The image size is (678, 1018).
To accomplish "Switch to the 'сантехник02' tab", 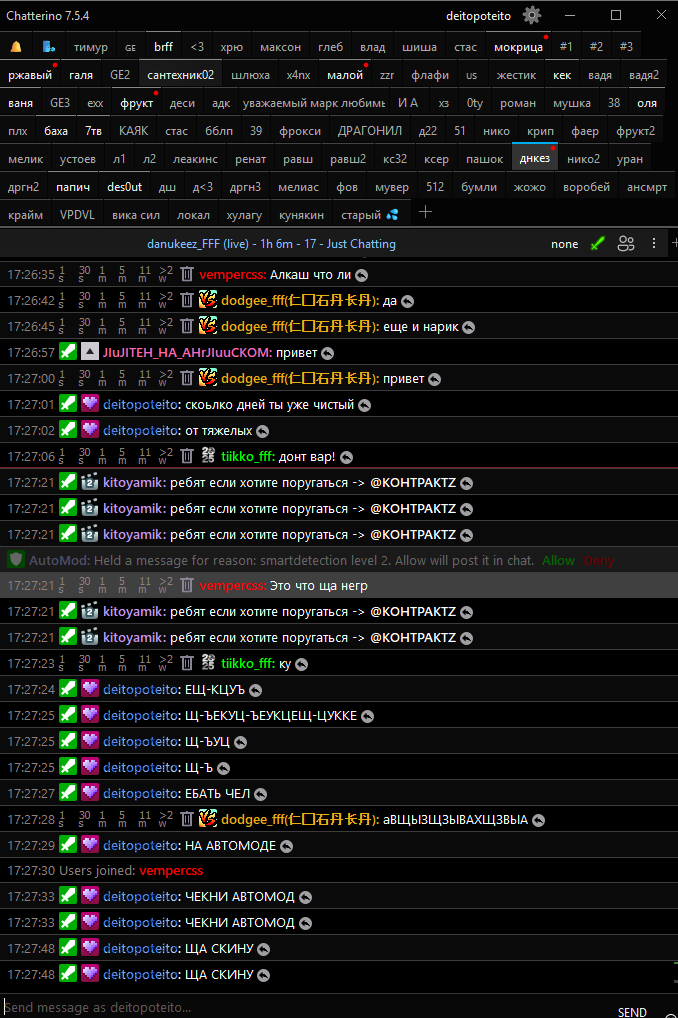I will click(x=180, y=75).
